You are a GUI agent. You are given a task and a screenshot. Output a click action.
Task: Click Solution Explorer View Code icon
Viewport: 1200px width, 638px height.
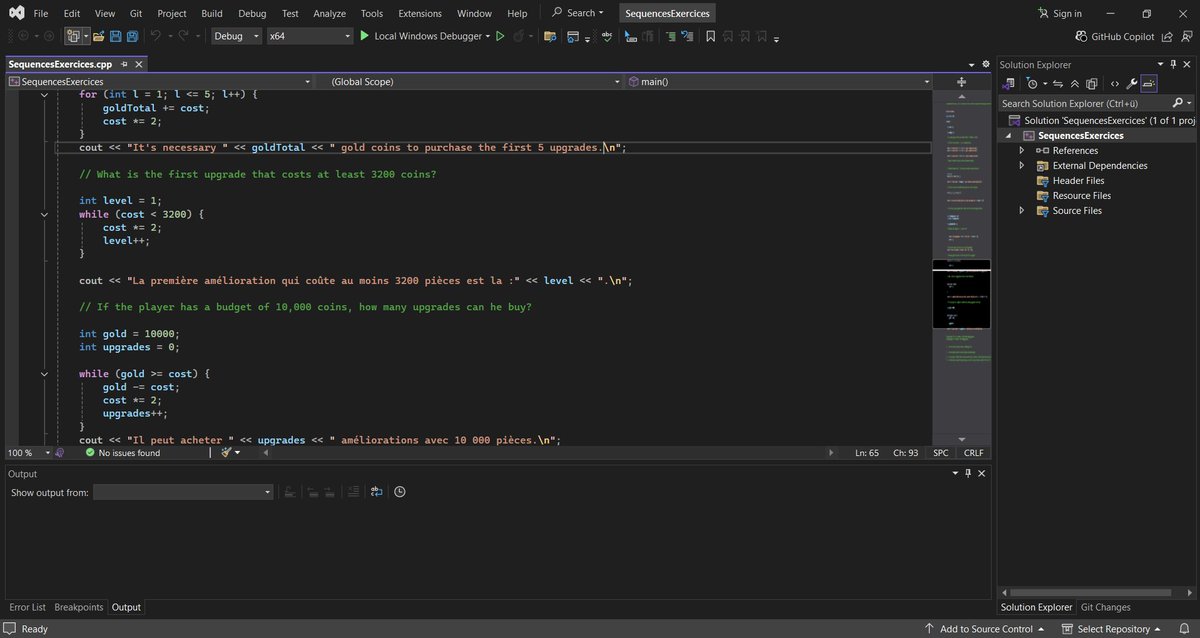click(1115, 84)
